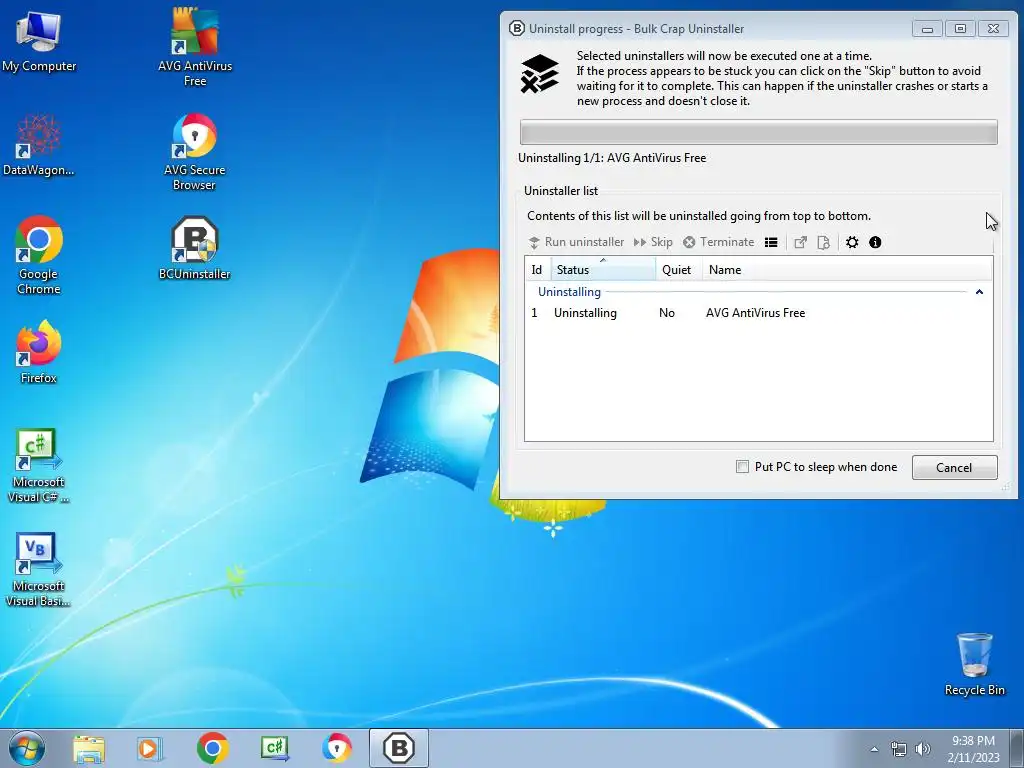The height and width of the screenshot is (768, 1024).
Task: Click the Uninstalling group header label
Action: (x=569, y=292)
